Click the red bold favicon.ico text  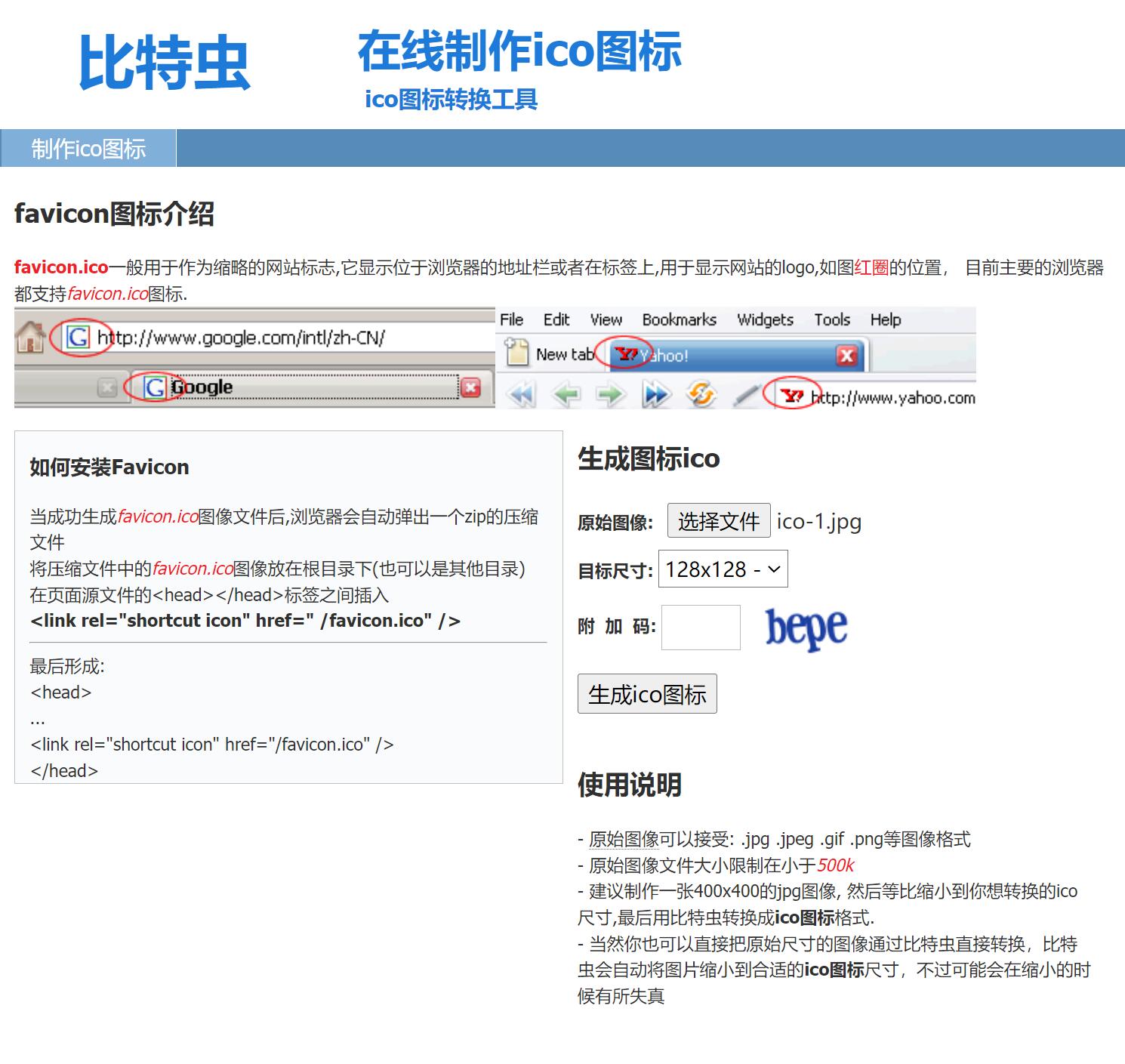tap(61, 267)
